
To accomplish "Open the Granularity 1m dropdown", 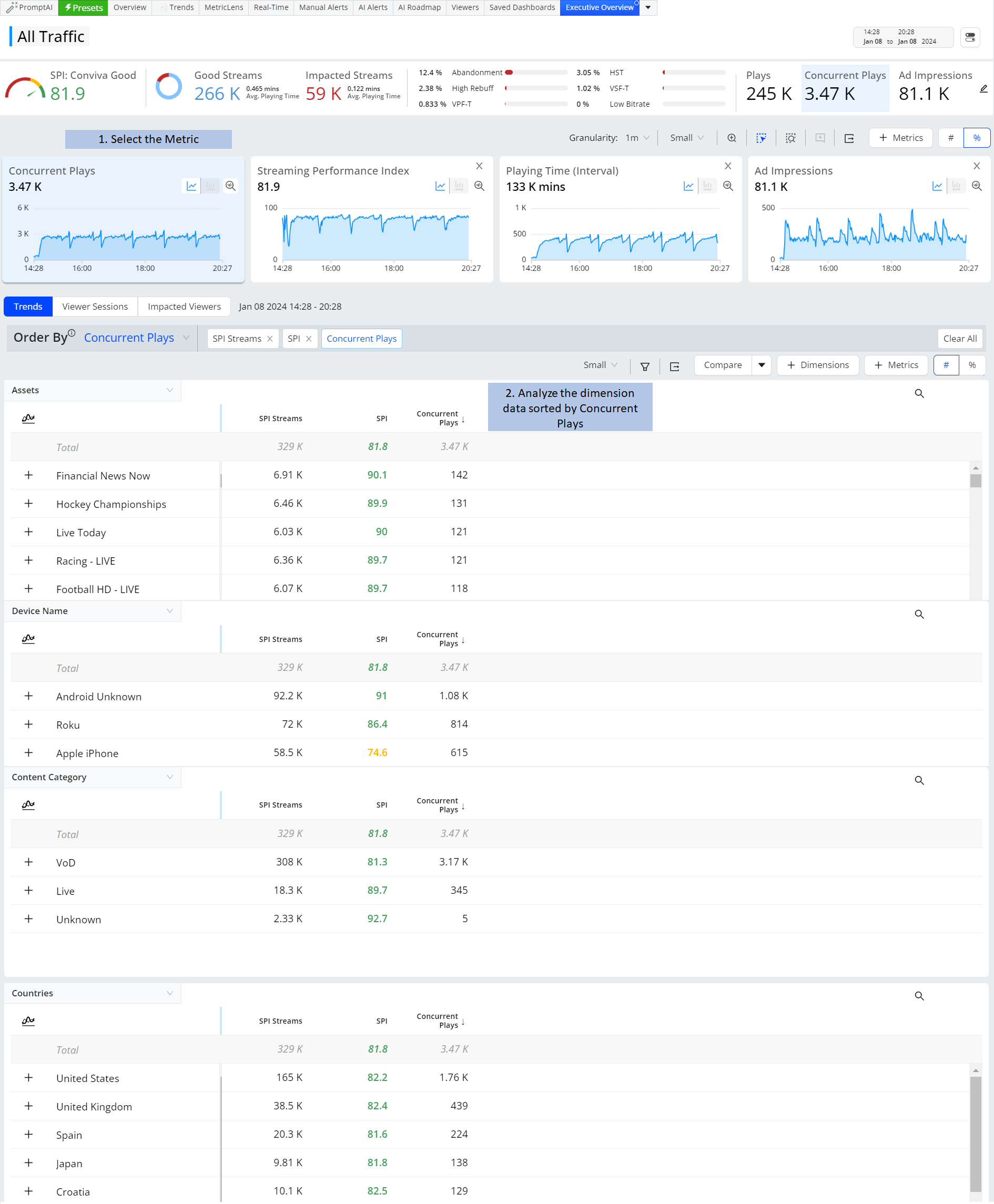I will (x=637, y=138).
